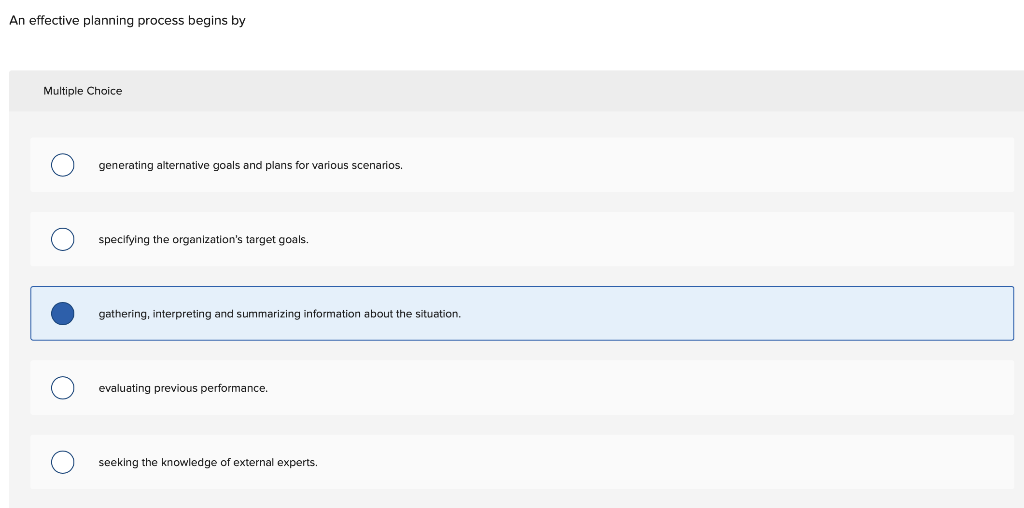Viewport: 1024px width, 508px height.
Task: Click text 'gathering, interpreting and summarizing information about the situation.'
Action: click(280, 314)
